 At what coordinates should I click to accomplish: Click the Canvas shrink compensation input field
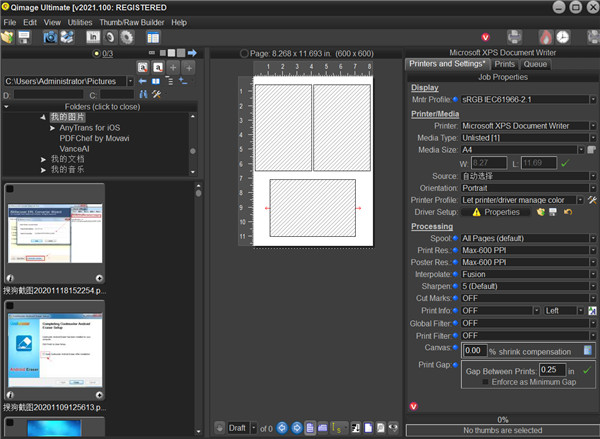coord(474,351)
